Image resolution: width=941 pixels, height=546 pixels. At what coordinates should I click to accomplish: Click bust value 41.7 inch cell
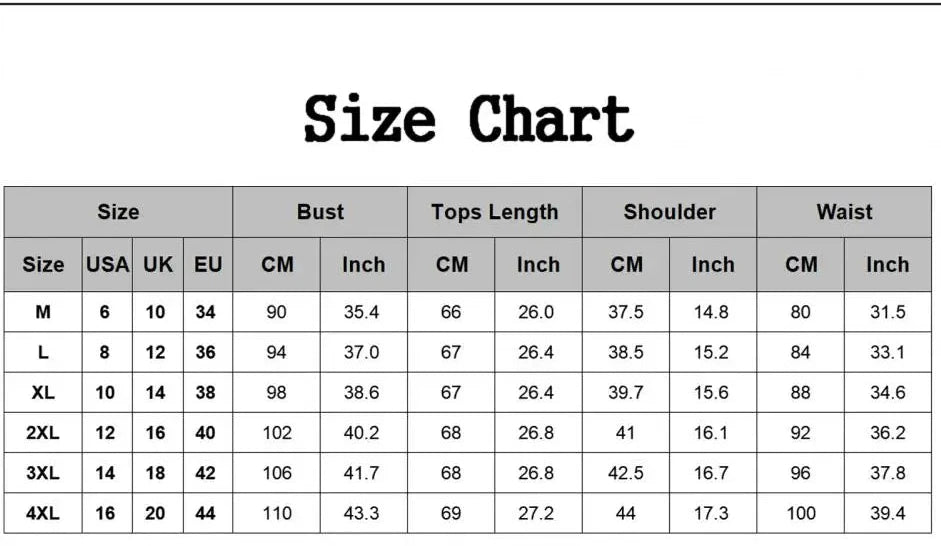pos(363,473)
